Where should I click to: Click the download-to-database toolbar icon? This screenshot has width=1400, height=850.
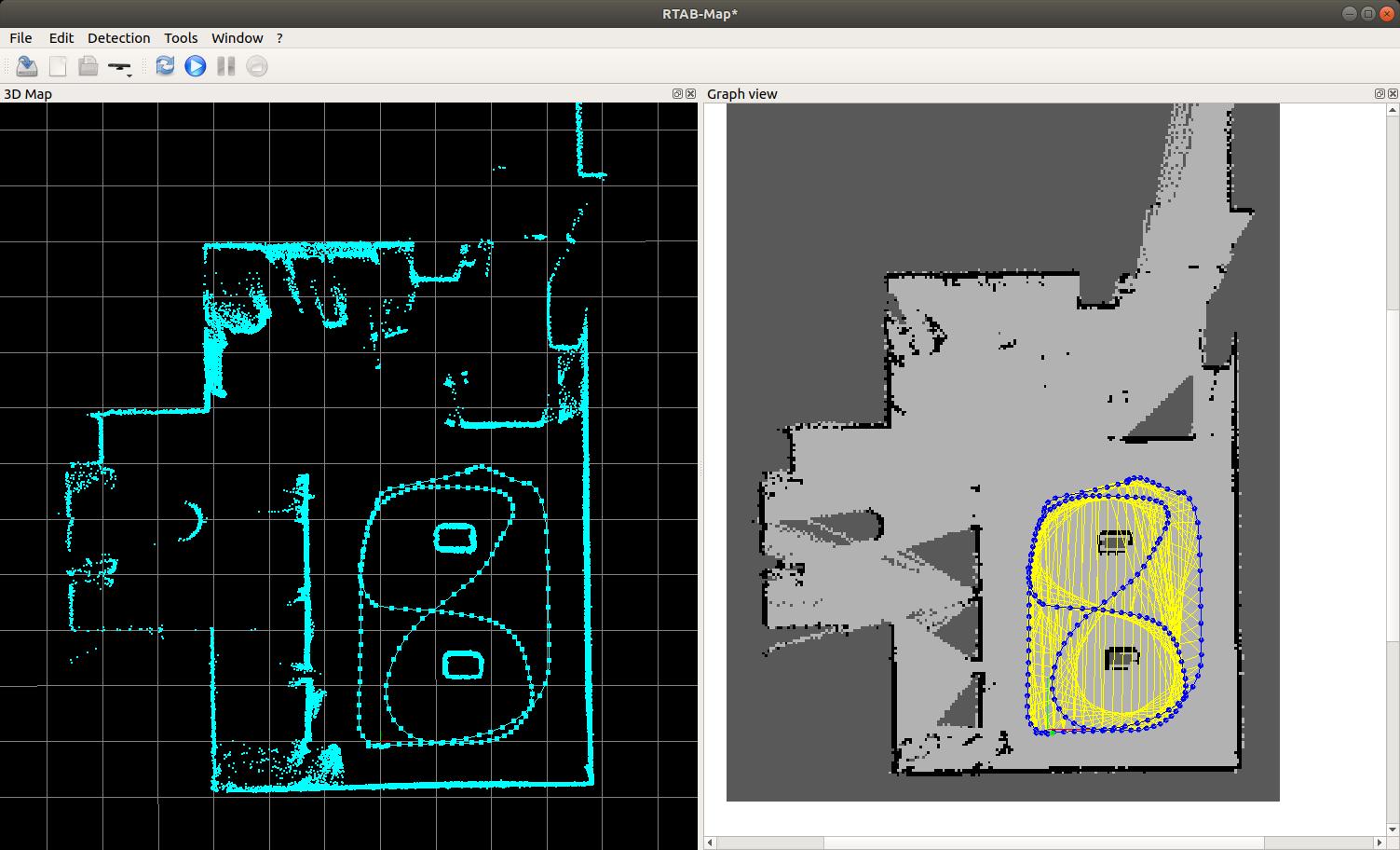click(27, 66)
